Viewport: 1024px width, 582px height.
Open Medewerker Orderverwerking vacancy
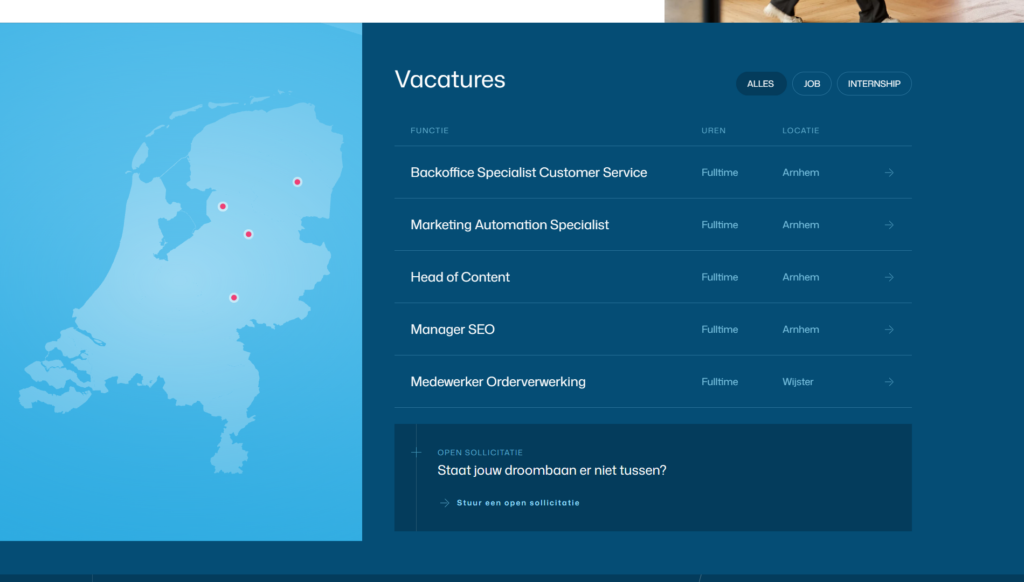pyautogui.click(x=498, y=381)
